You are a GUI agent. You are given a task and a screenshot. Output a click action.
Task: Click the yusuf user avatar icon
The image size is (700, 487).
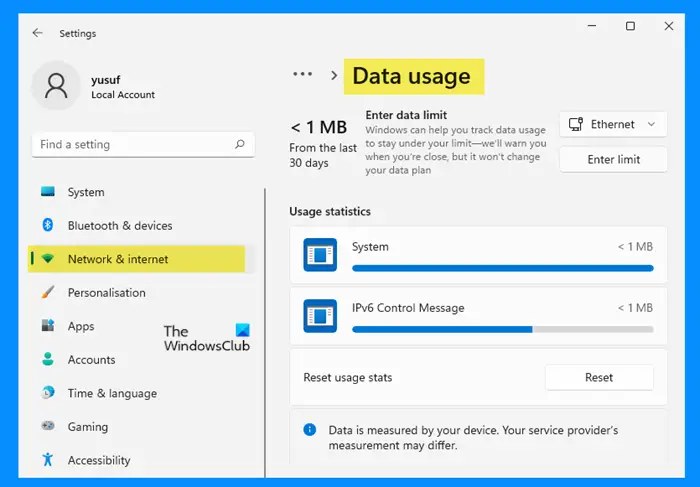pos(56,86)
